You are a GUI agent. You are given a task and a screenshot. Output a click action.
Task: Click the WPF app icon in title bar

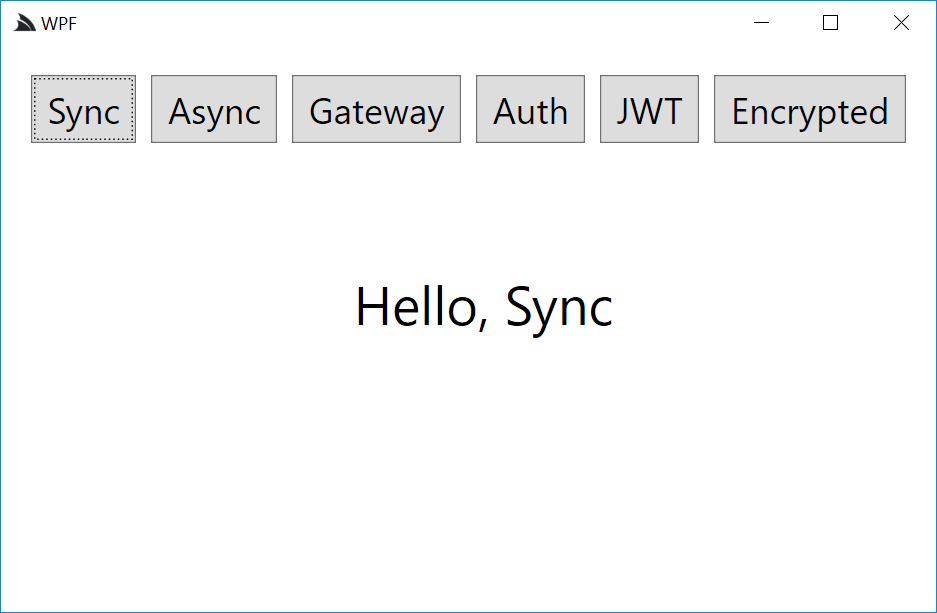24,23
